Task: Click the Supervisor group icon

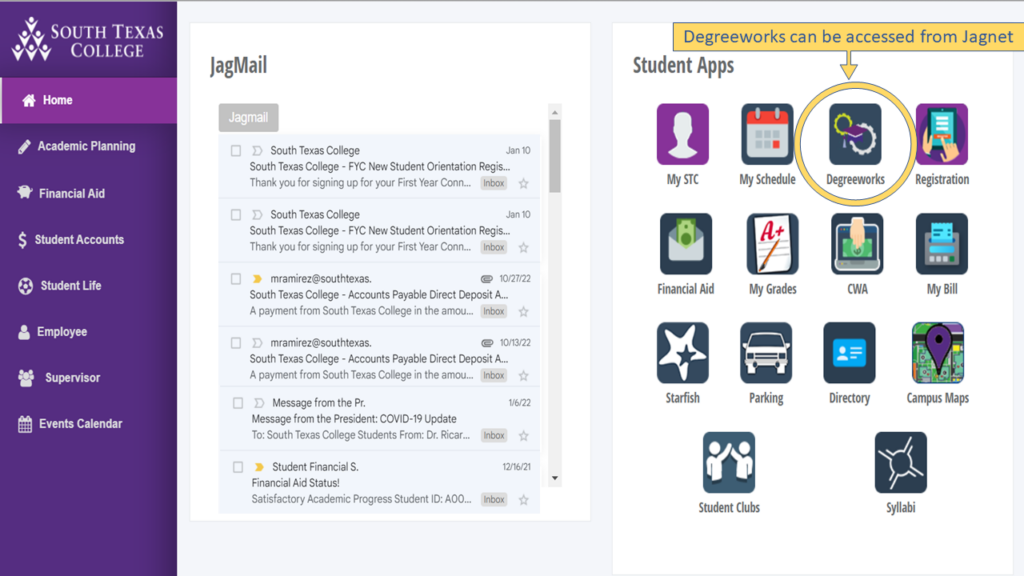Action: click(26, 377)
